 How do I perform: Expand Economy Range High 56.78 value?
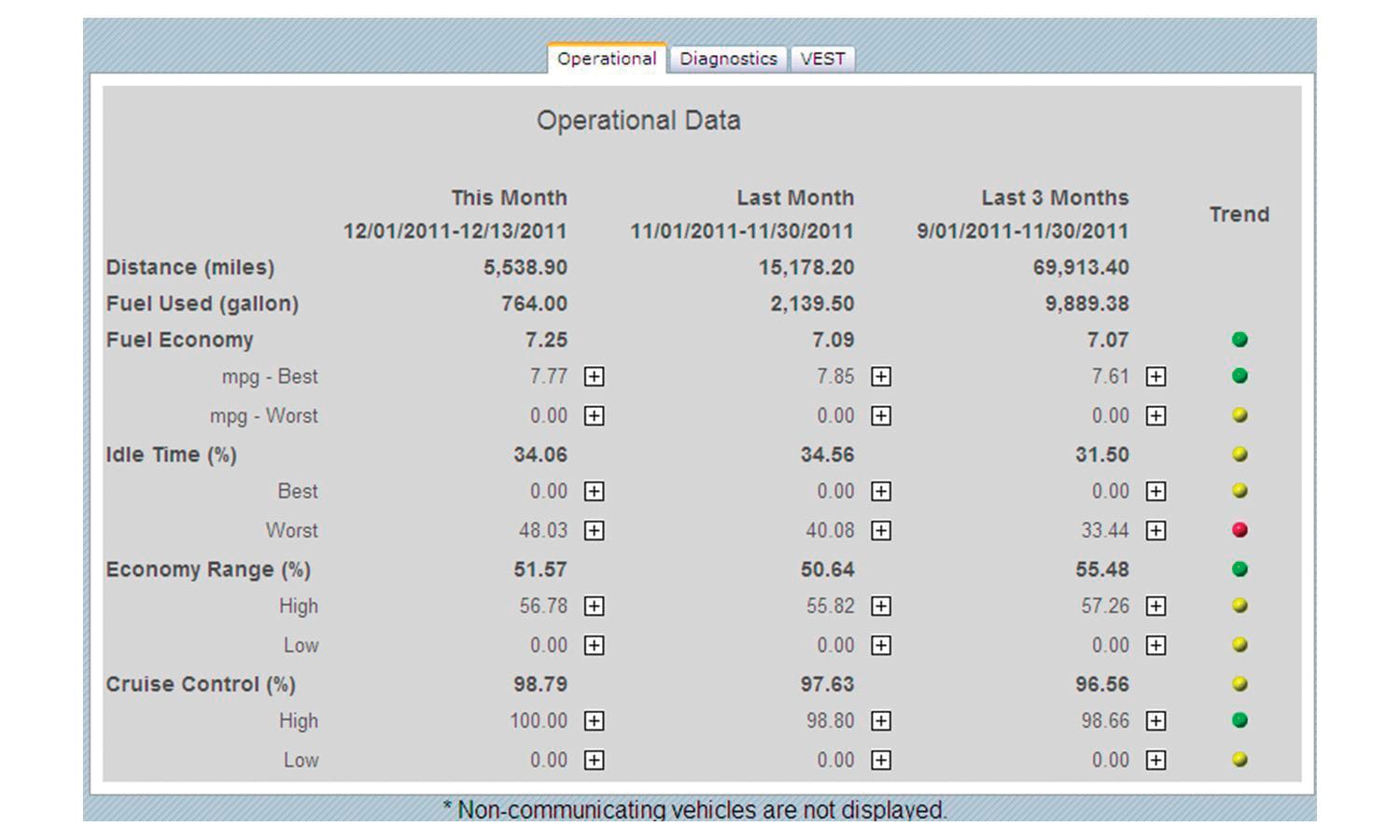[x=594, y=606]
